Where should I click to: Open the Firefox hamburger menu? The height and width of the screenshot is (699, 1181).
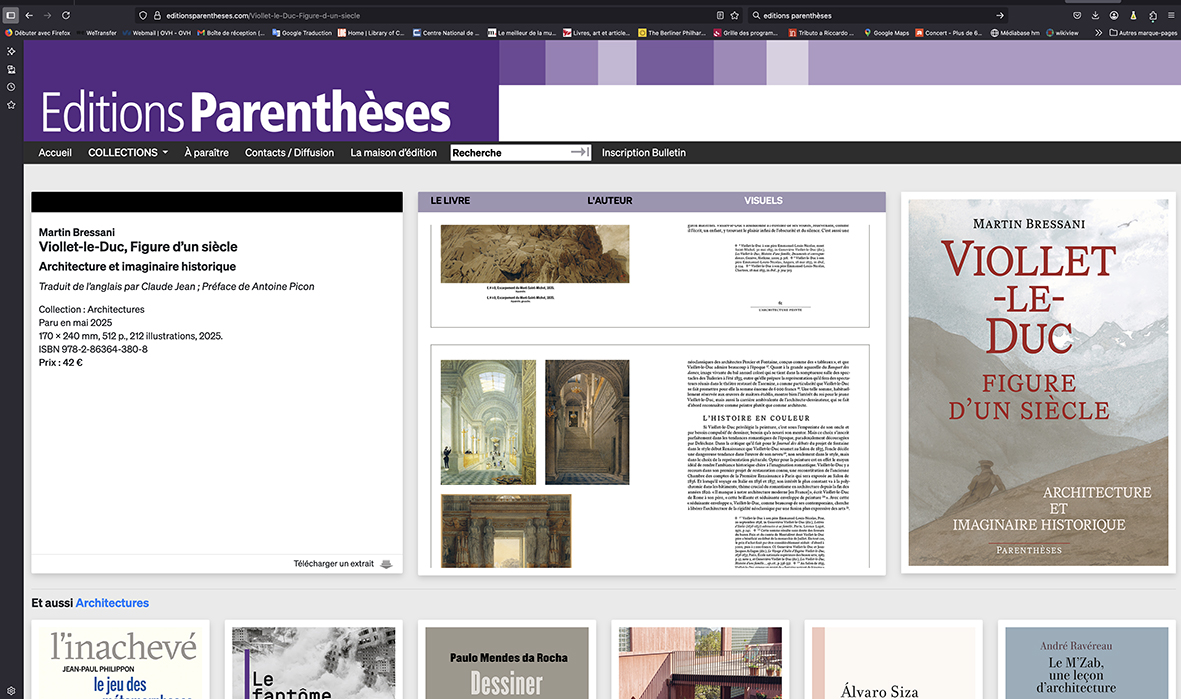[x=1170, y=15]
